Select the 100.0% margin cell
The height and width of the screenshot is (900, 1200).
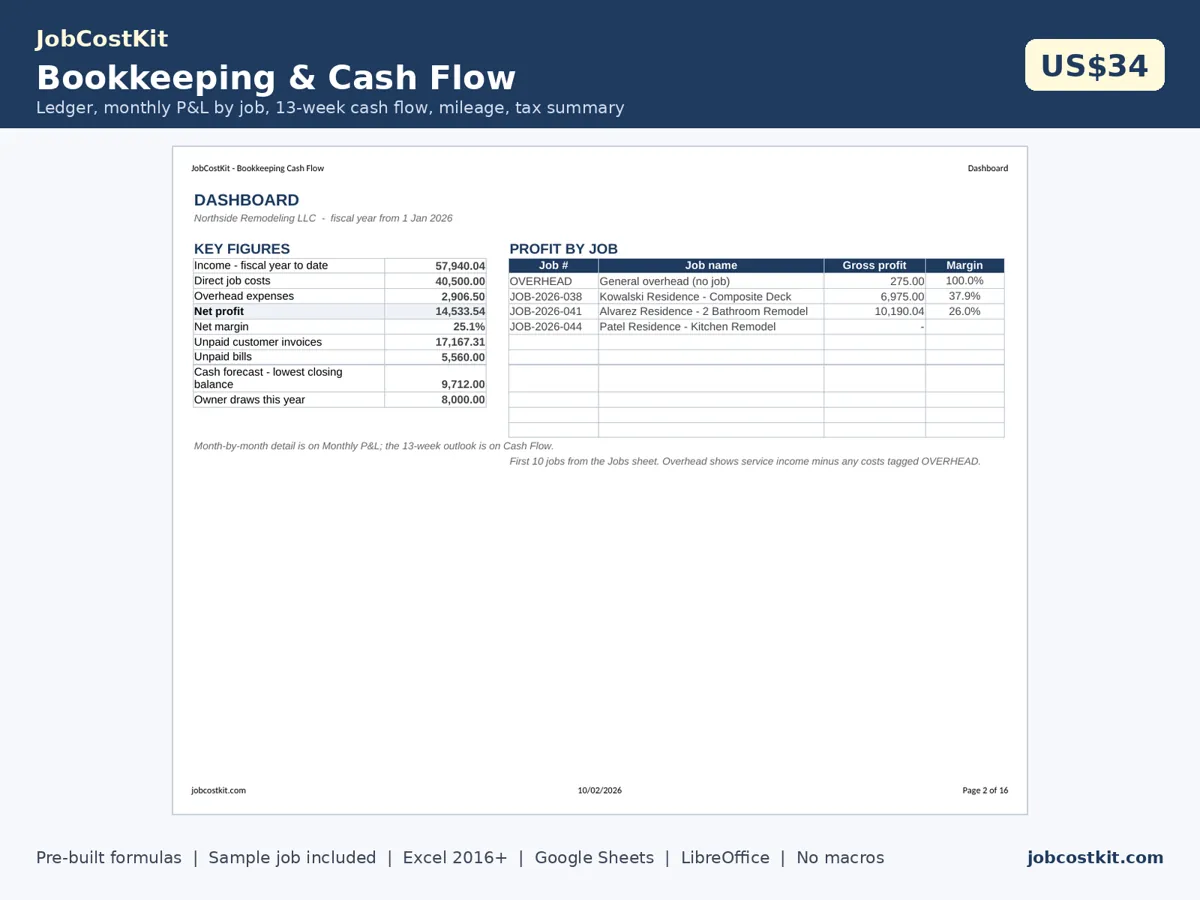[x=964, y=281]
